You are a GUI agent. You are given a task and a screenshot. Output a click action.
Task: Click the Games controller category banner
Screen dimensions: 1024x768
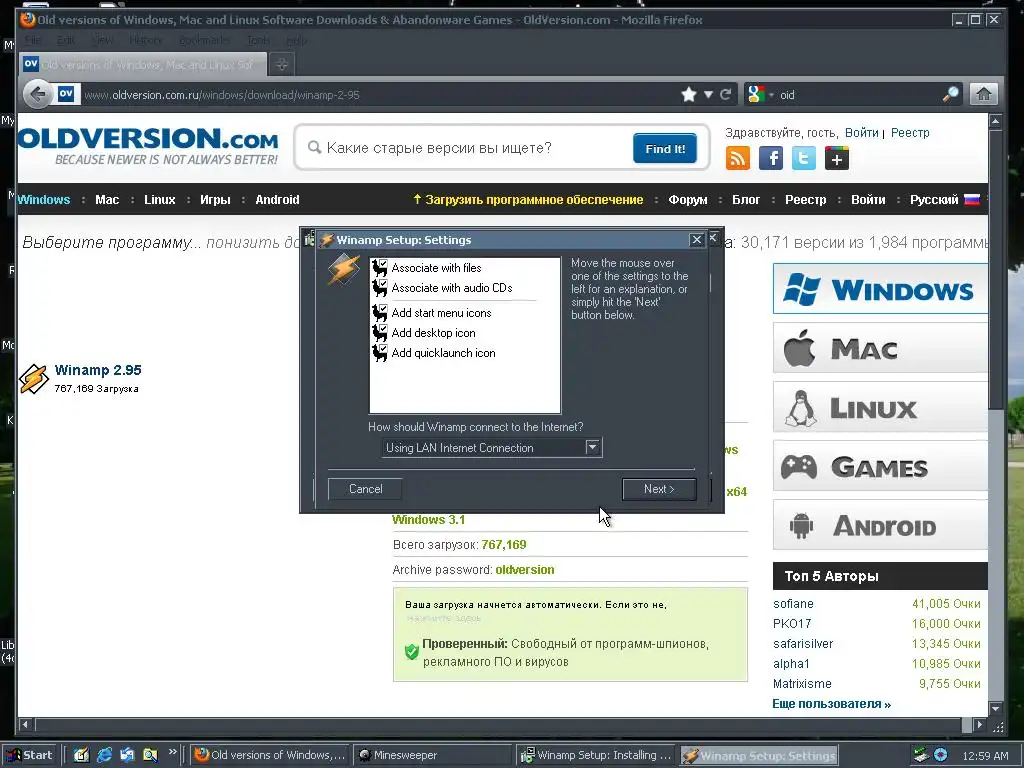click(880, 466)
